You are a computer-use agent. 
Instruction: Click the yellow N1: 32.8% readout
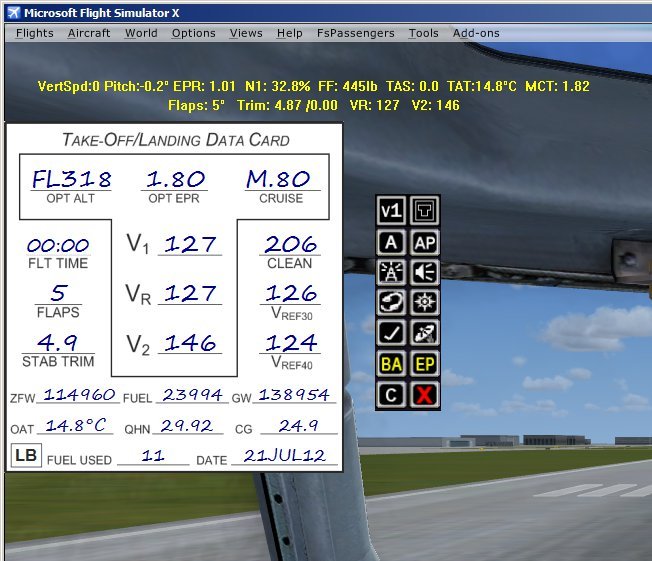(x=277, y=86)
